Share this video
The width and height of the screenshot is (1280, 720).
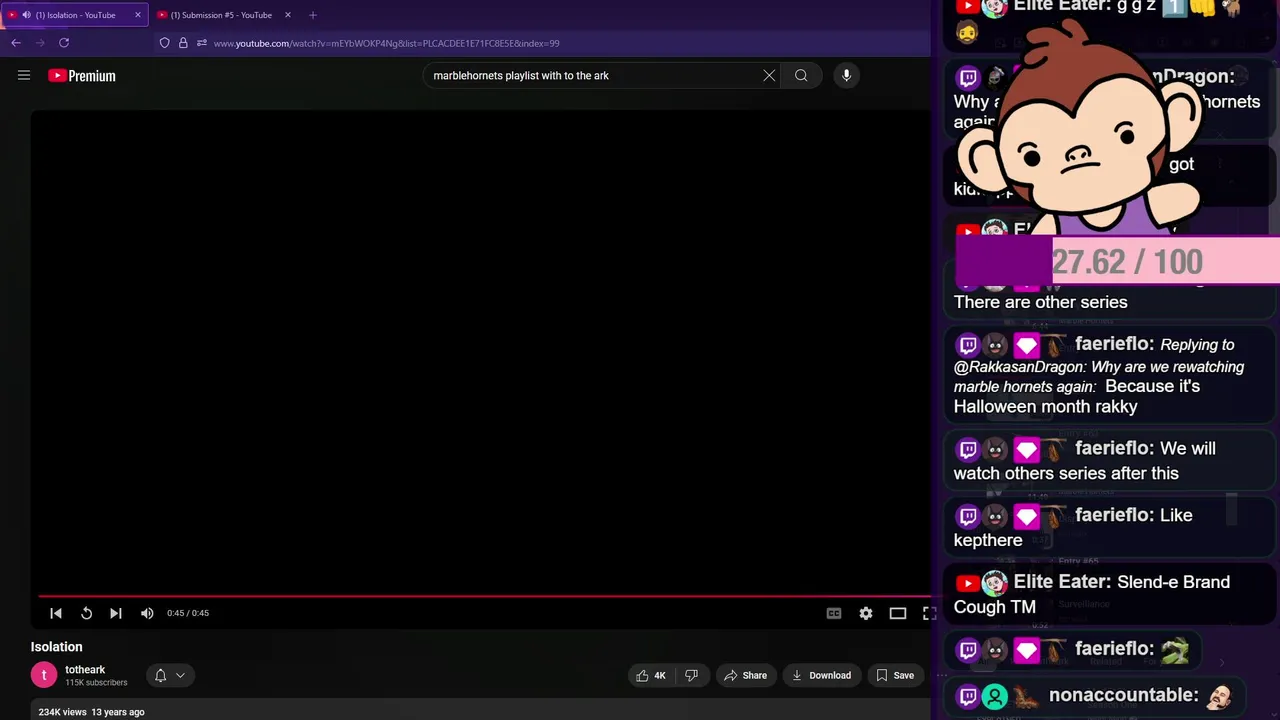click(745, 675)
